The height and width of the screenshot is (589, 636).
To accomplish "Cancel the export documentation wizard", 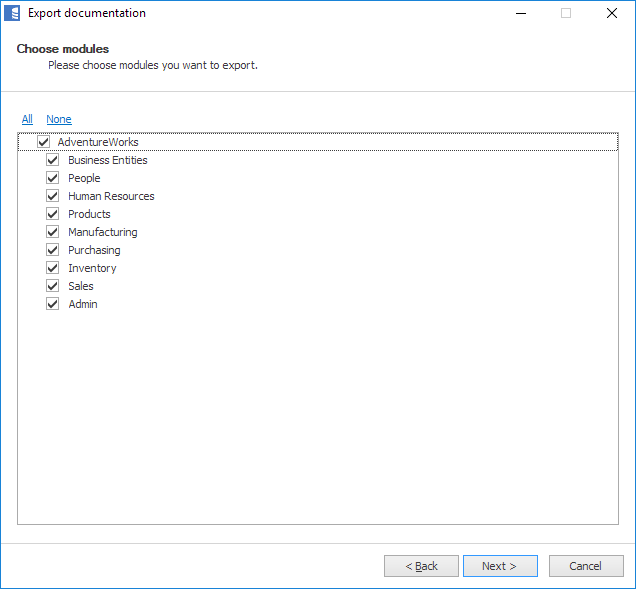I will 586,566.
